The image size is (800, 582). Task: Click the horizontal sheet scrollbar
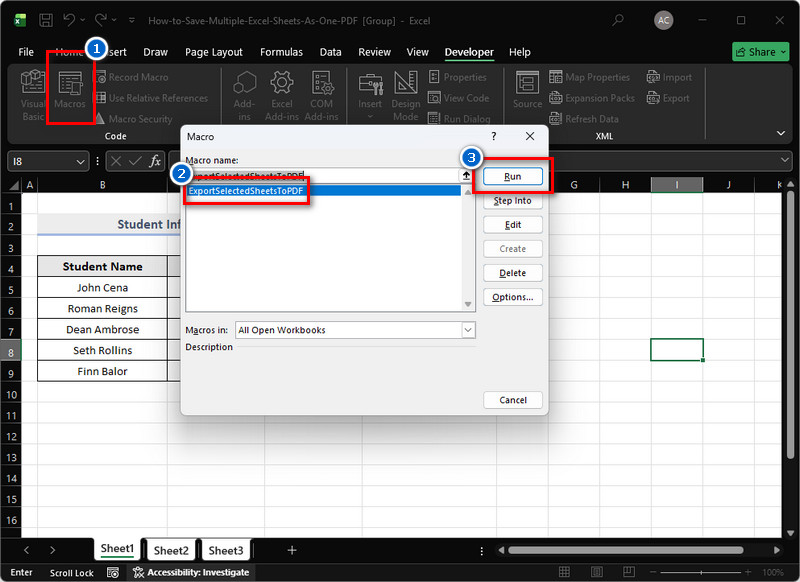pos(626,550)
